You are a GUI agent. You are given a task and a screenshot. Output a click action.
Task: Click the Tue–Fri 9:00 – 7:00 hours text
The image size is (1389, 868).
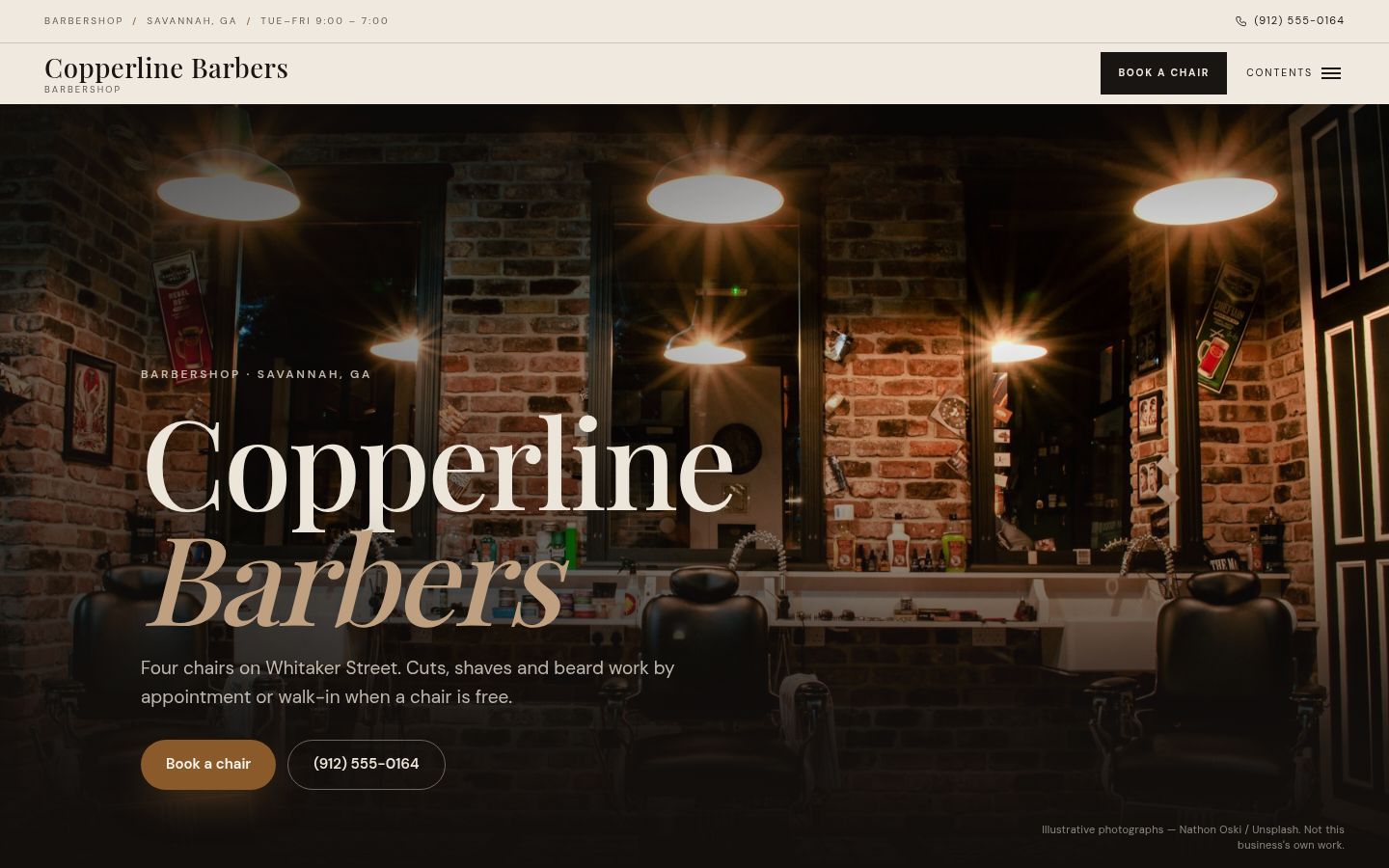coord(324,21)
